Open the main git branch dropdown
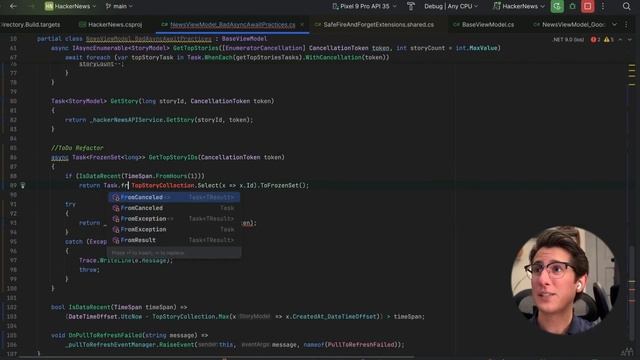The width and height of the screenshot is (640, 360). [x=119, y=6]
